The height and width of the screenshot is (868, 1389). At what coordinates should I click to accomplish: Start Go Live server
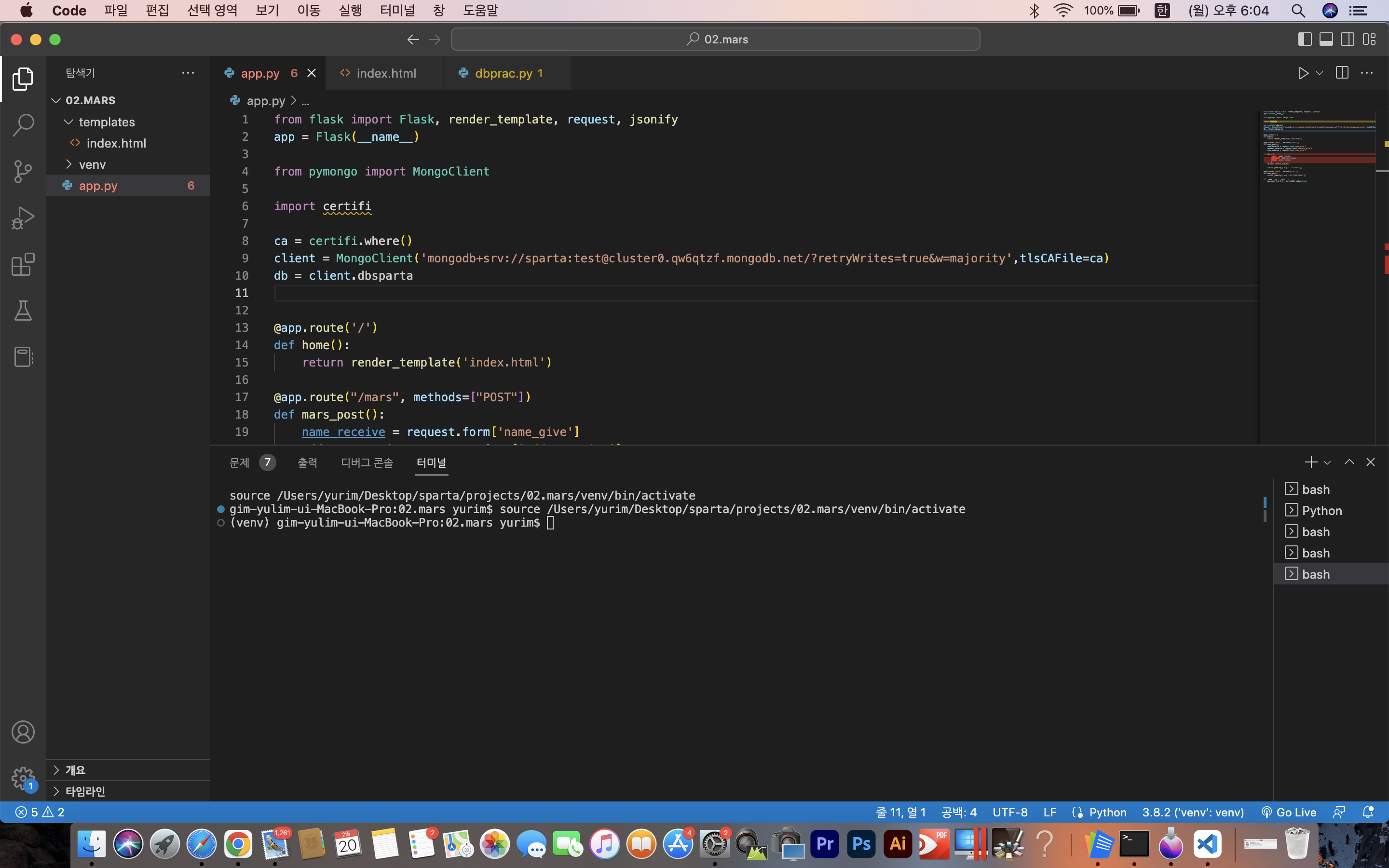(1289, 813)
